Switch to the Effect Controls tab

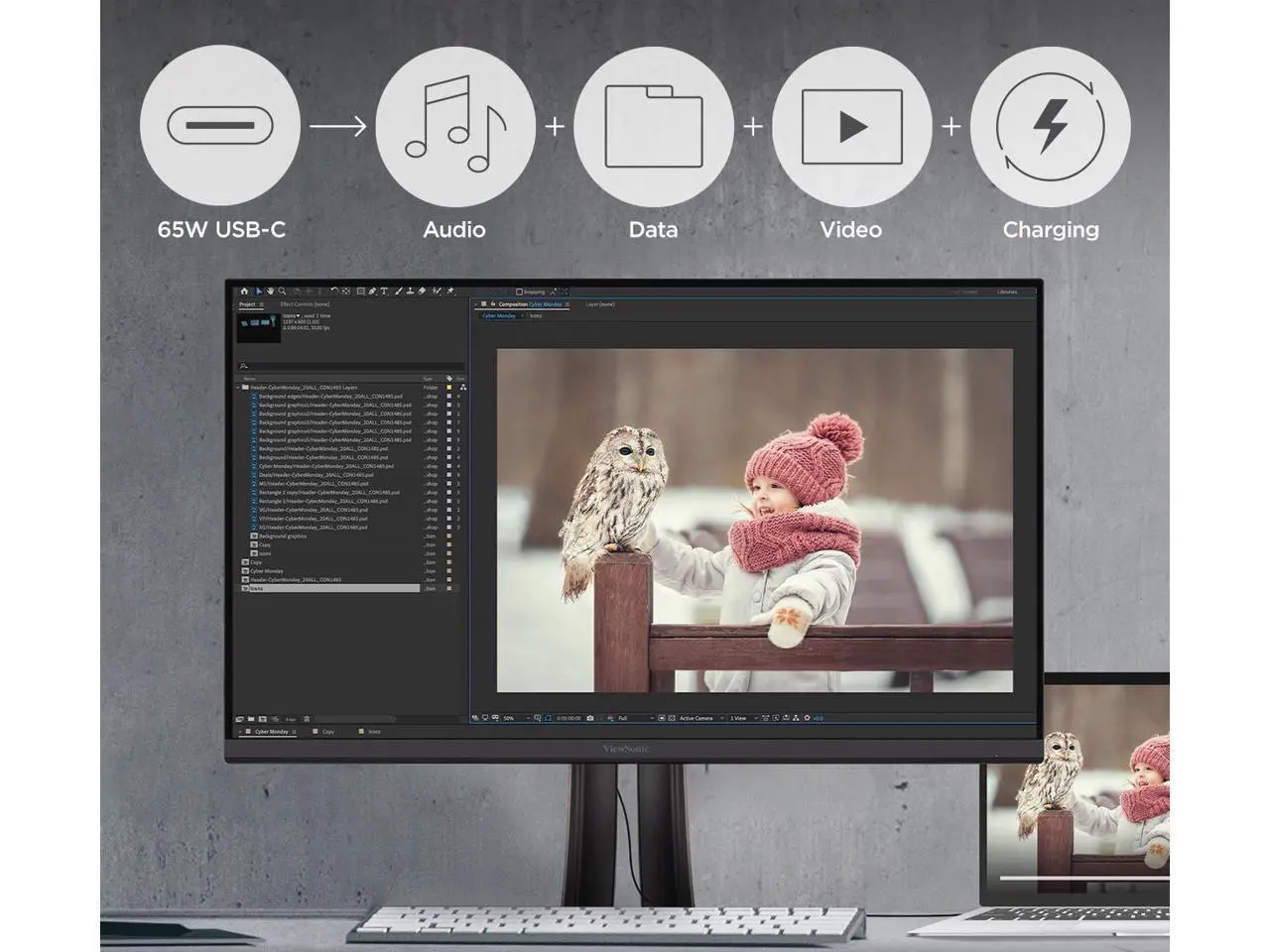point(305,304)
